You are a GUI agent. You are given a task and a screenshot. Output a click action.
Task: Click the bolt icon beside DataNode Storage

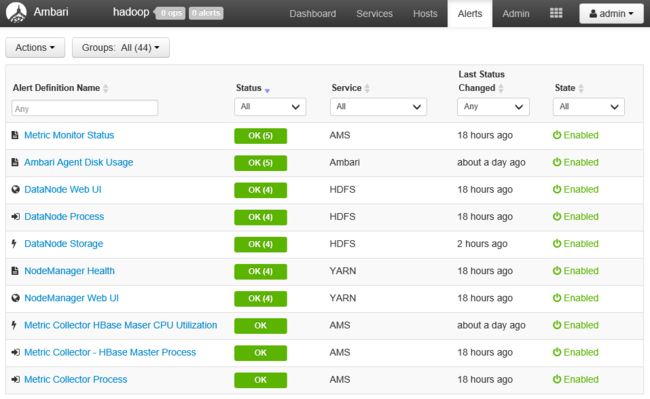pos(14,244)
